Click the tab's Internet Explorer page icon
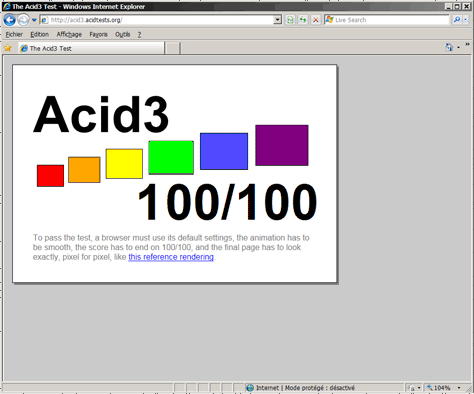Viewport: 474px width, 394px height. click(24, 48)
